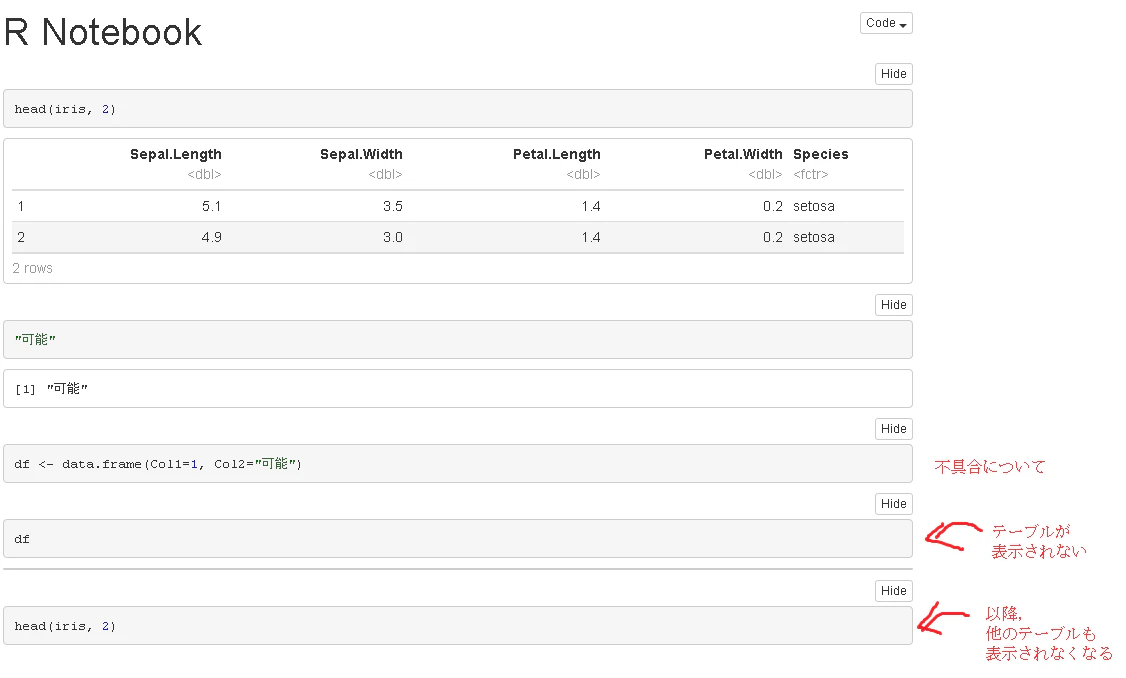Click the "2 rows" table footer text
Image resolution: width=1126 pixels, height=678 pixels.
pos(32,268)
